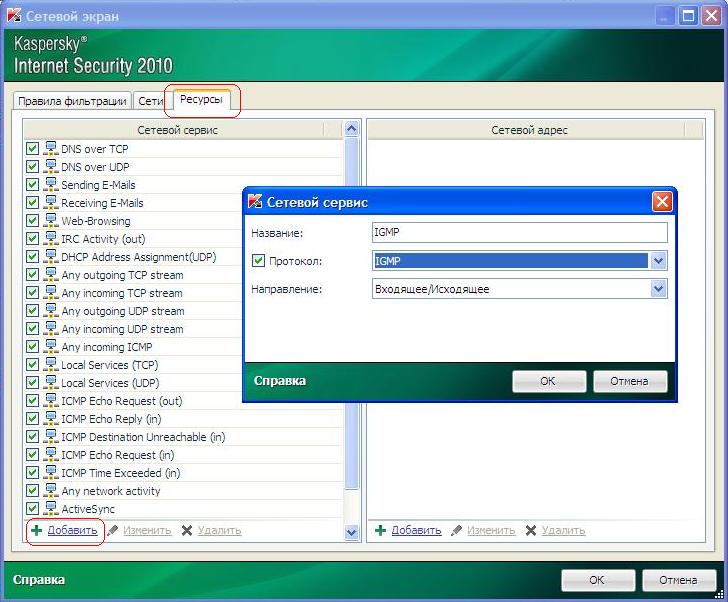Select the ICMP Time Exceeded (in) row text
Screen dimensions: 728x602
coord(121,473)
